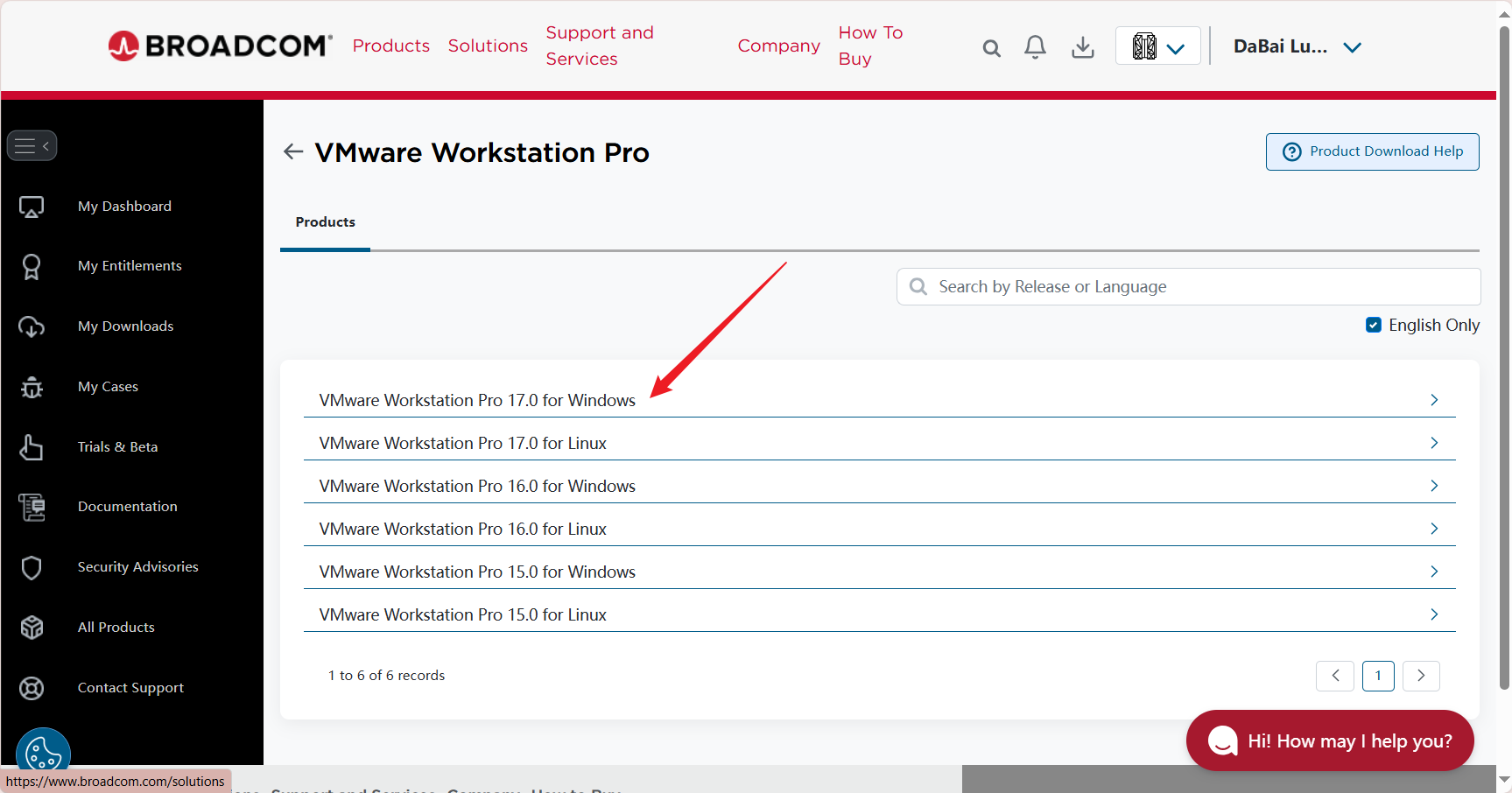The width and height of the screenshot is (1512, 793).
Task: Click the browser vertical scrollbar
Action: [1504, 359]
